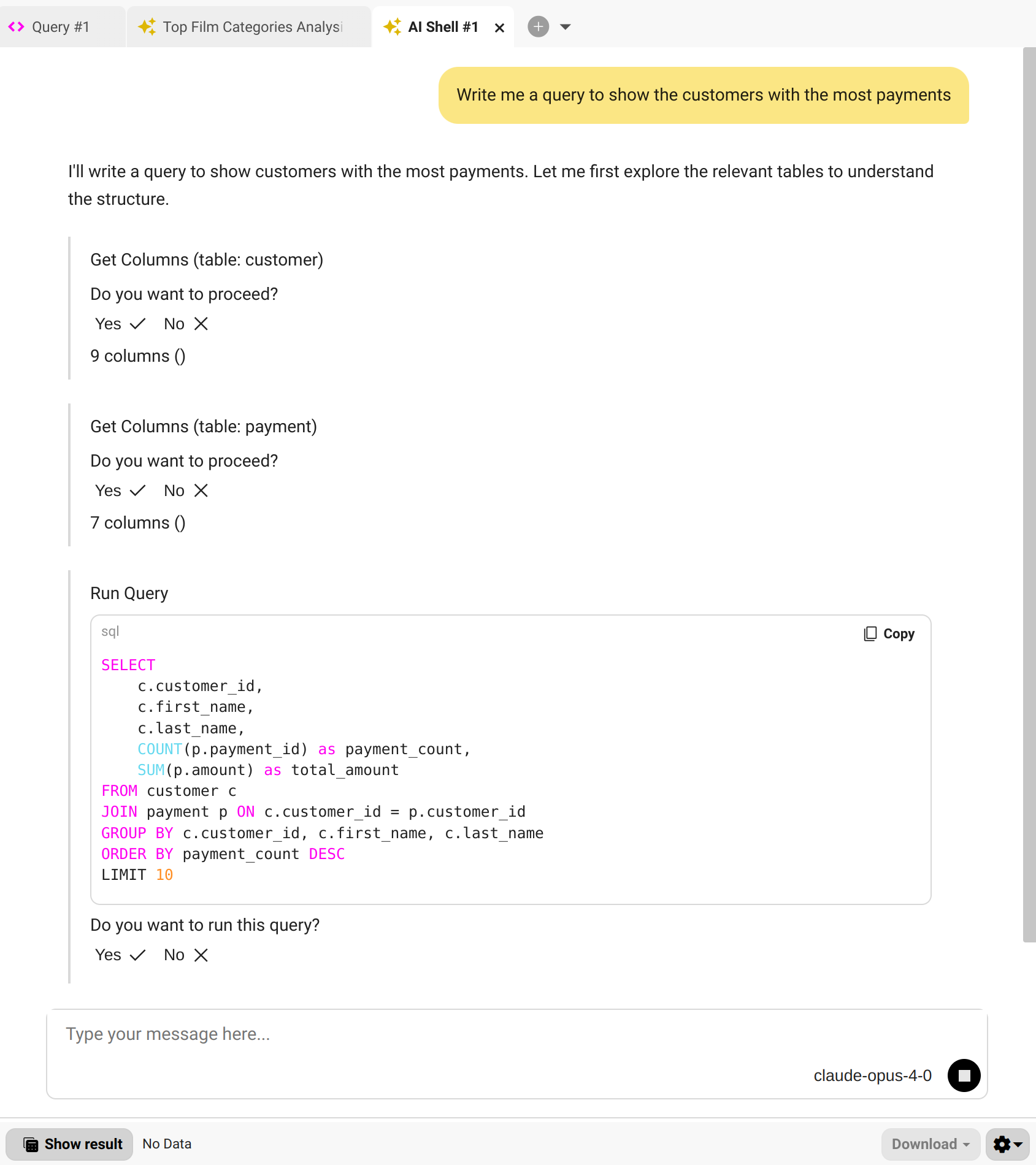Click the 'Get Columns (table: customer)' heading
This screenshot has width=1036, height=1165.
click(207, 260)
